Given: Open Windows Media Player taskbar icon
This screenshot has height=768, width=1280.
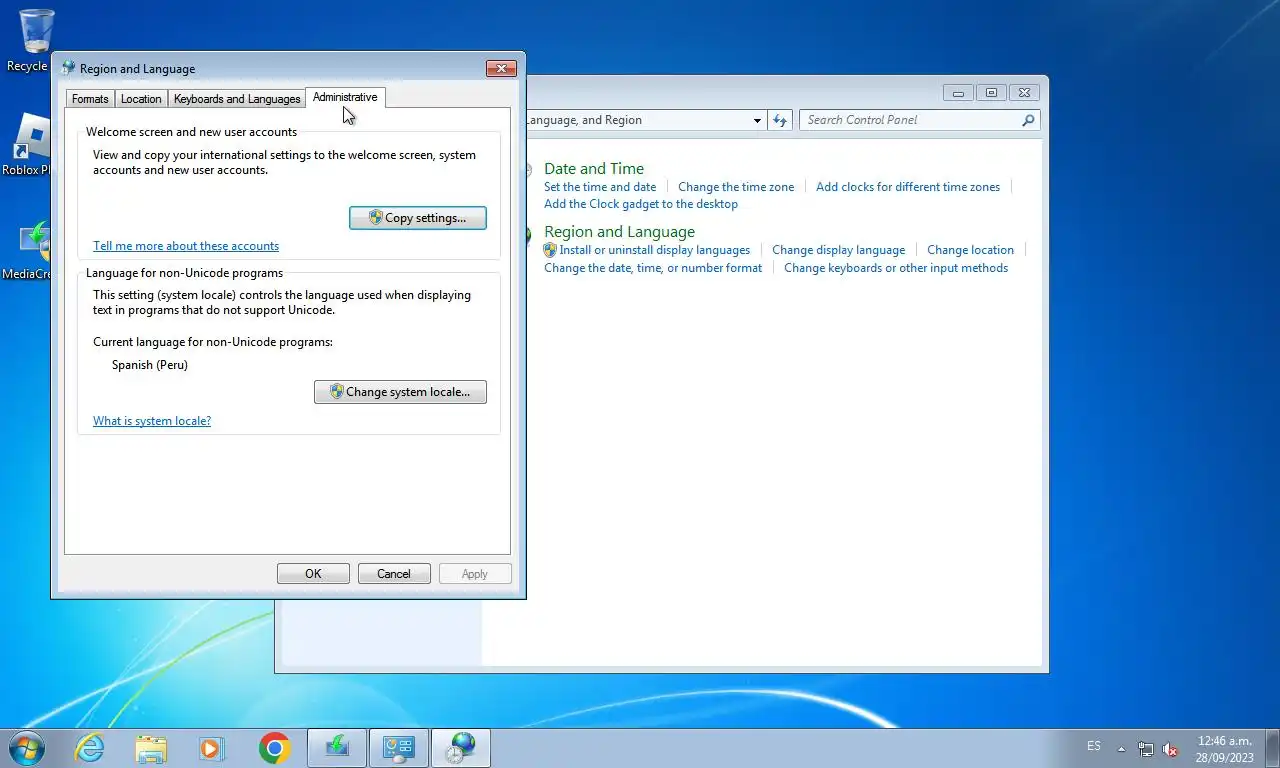Looking at the screenshot, I should coord(211,748).
